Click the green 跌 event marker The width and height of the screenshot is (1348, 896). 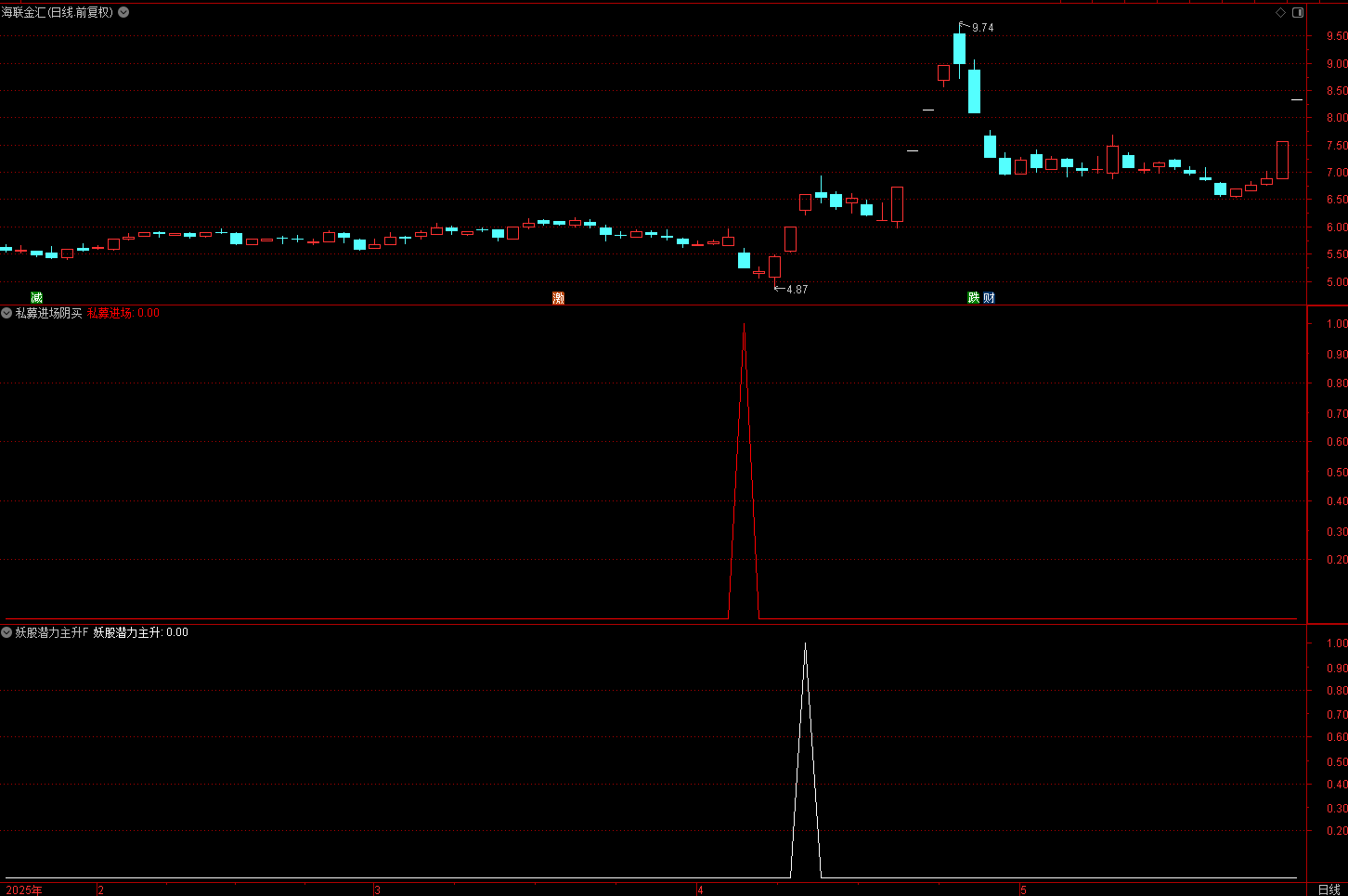(x=973, y=297)
